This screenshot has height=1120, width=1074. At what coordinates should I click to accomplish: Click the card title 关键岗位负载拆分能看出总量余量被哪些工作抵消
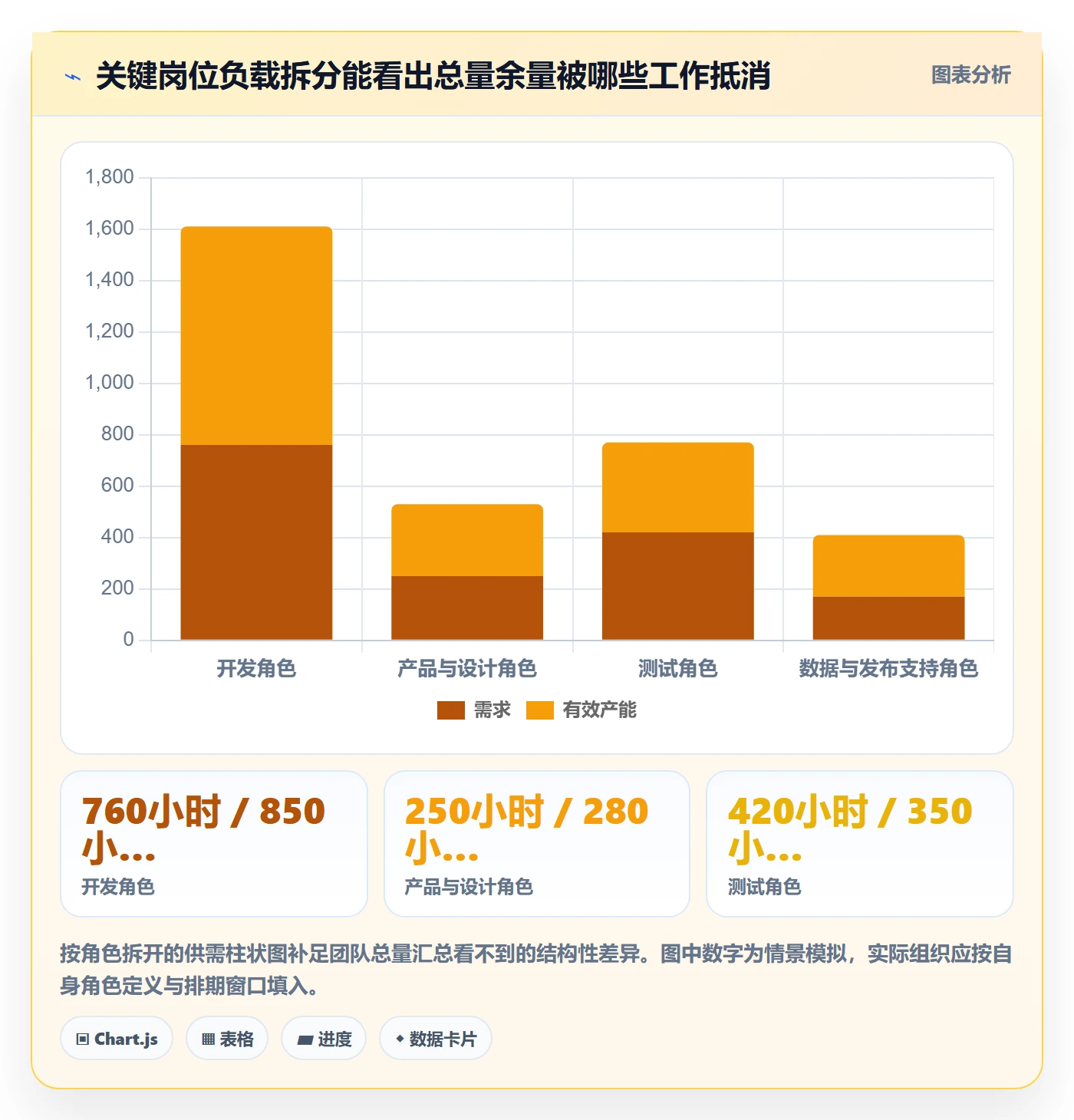(x=433, y=76)
